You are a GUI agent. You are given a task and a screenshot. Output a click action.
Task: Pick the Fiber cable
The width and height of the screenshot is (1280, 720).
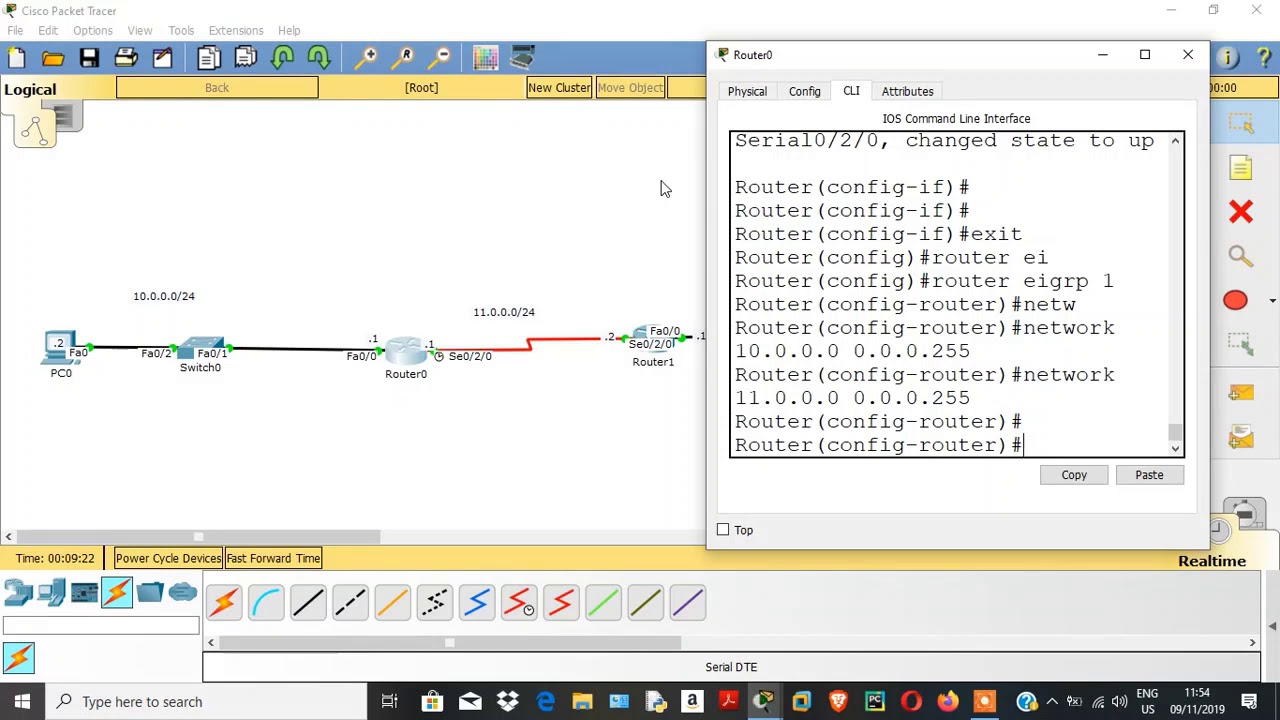(392, 602)
